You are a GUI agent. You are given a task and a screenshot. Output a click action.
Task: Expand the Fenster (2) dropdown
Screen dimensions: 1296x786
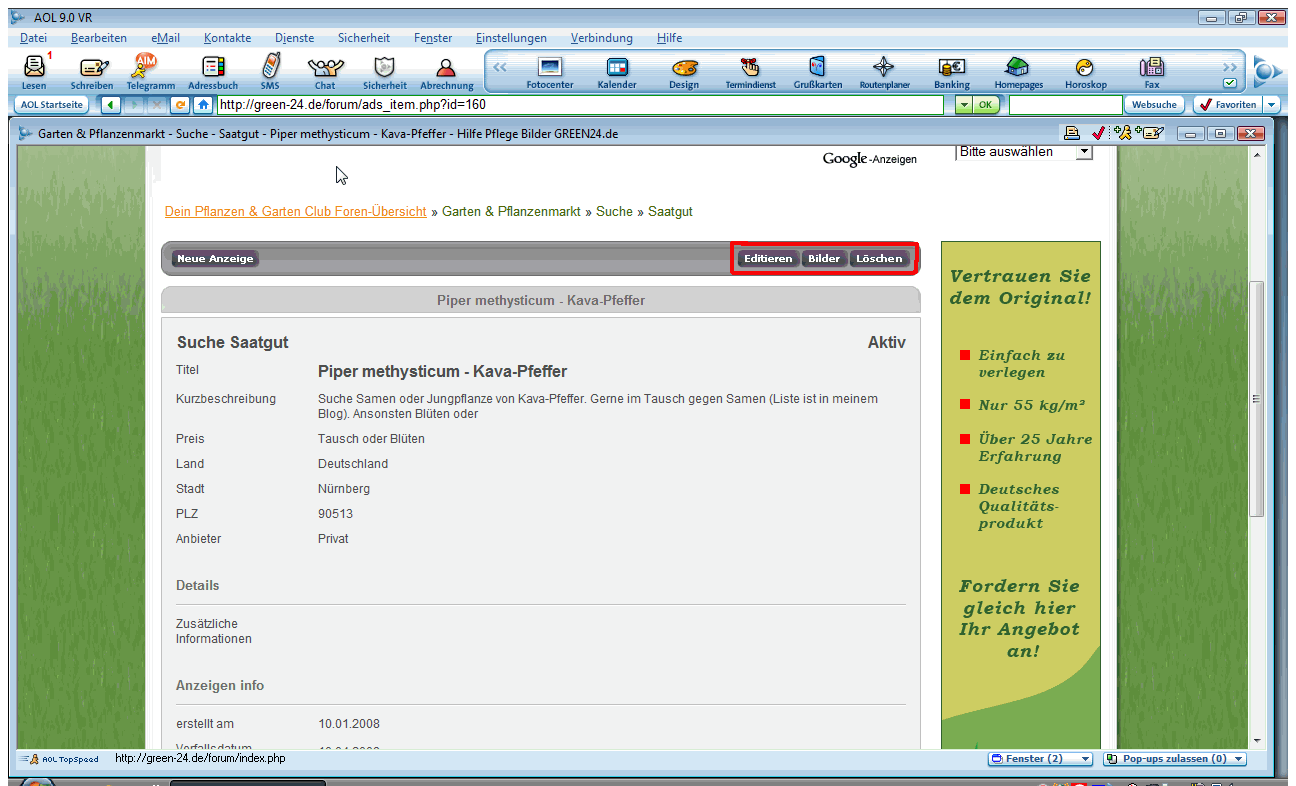click(1086, 759)
